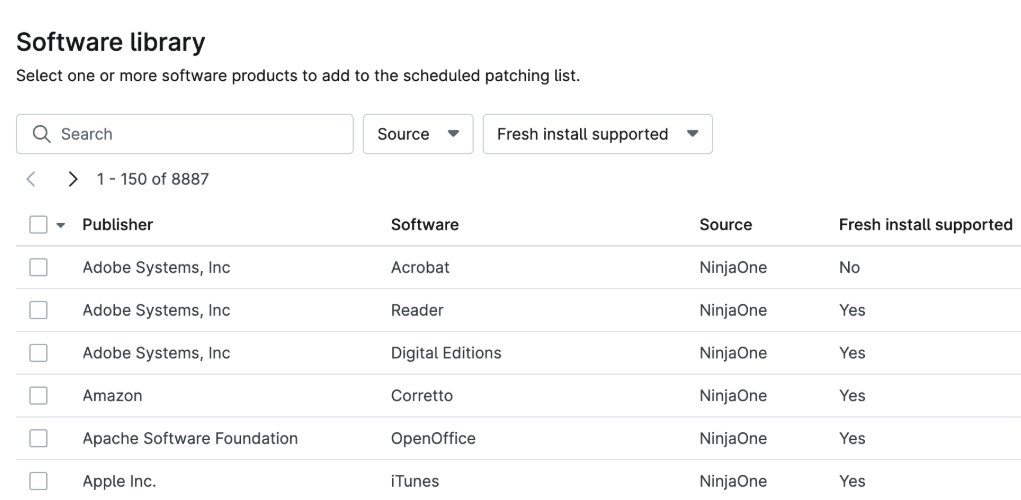The width and height of the screenshot is (1021, 500).
Task: Expand the Fresh install supported filter
Action: 597,134
